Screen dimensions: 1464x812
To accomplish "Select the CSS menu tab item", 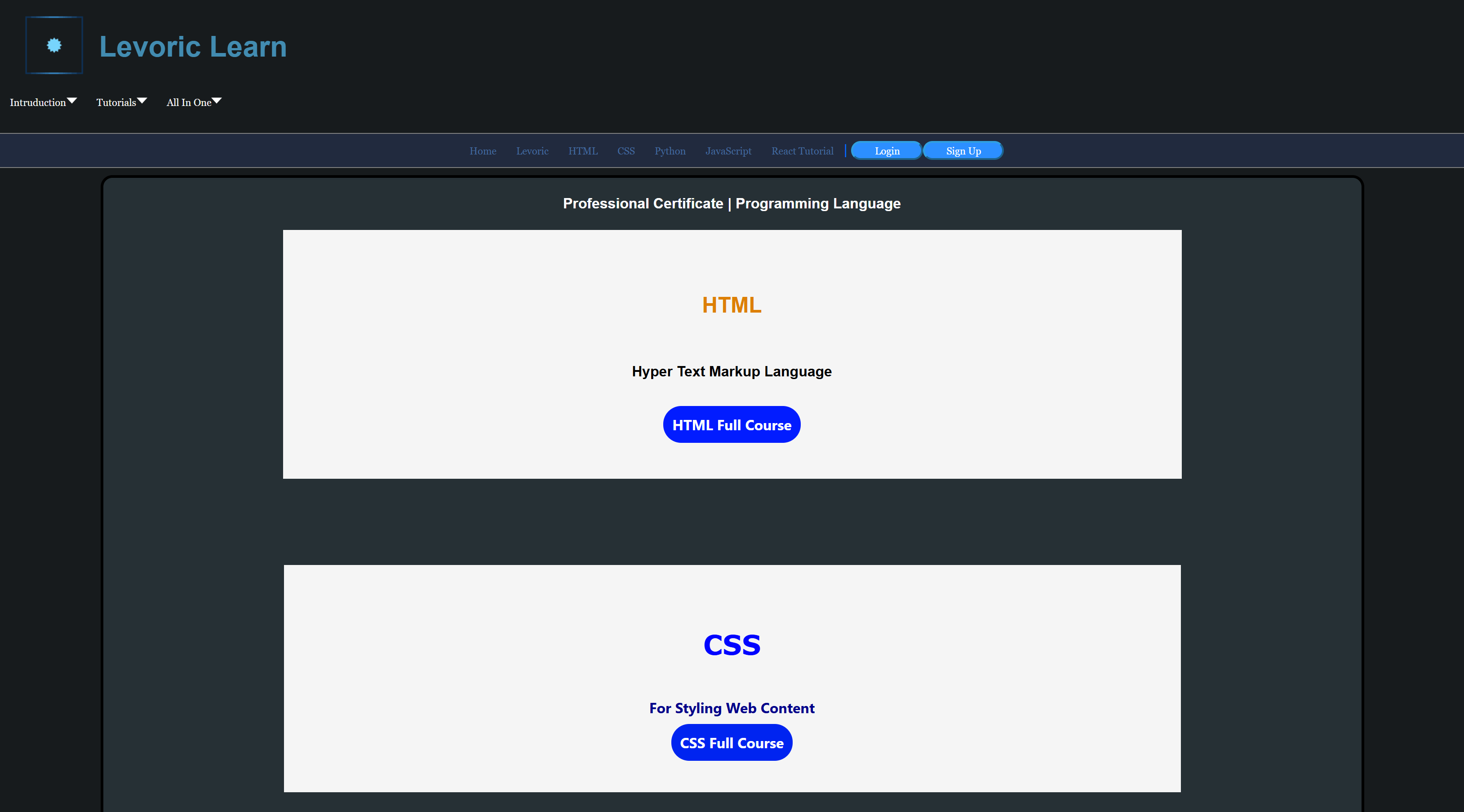I will pyautogui.click(x=625, y=150).
